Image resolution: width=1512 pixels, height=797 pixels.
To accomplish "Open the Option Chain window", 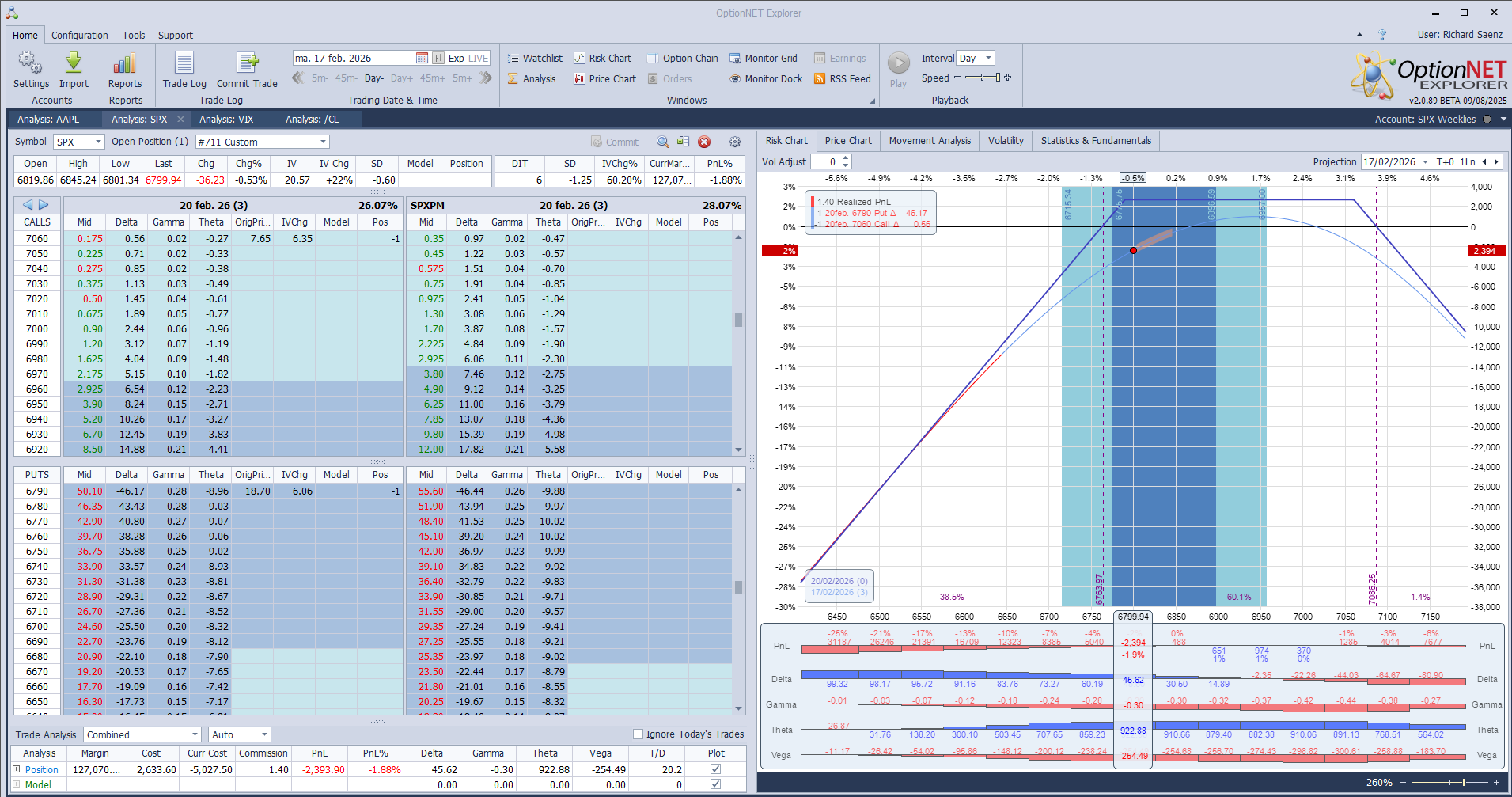I will pos(683,58).
